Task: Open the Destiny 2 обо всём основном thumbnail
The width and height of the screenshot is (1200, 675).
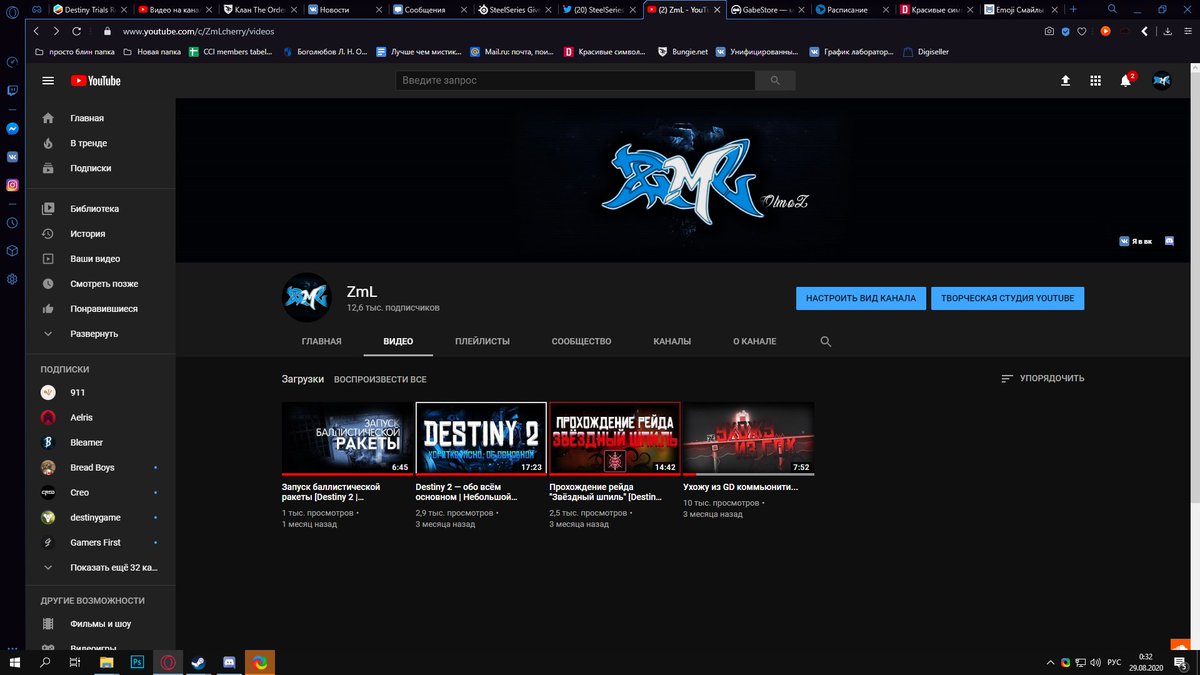Action: [x=481, y=438]
